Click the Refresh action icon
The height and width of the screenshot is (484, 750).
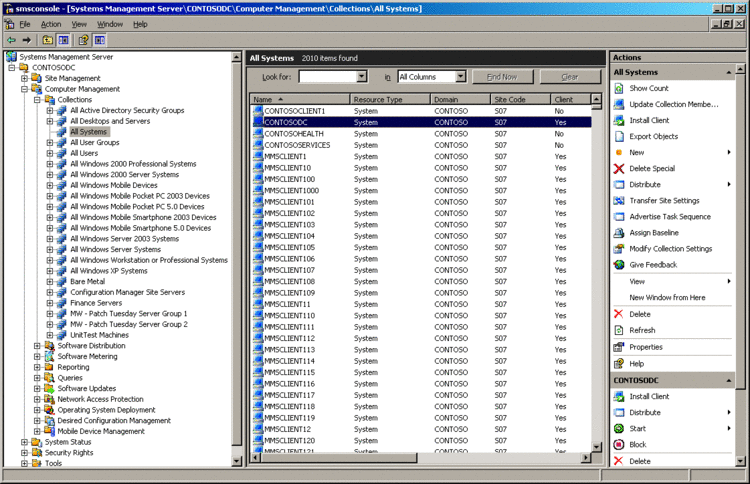tap(620, 330)
